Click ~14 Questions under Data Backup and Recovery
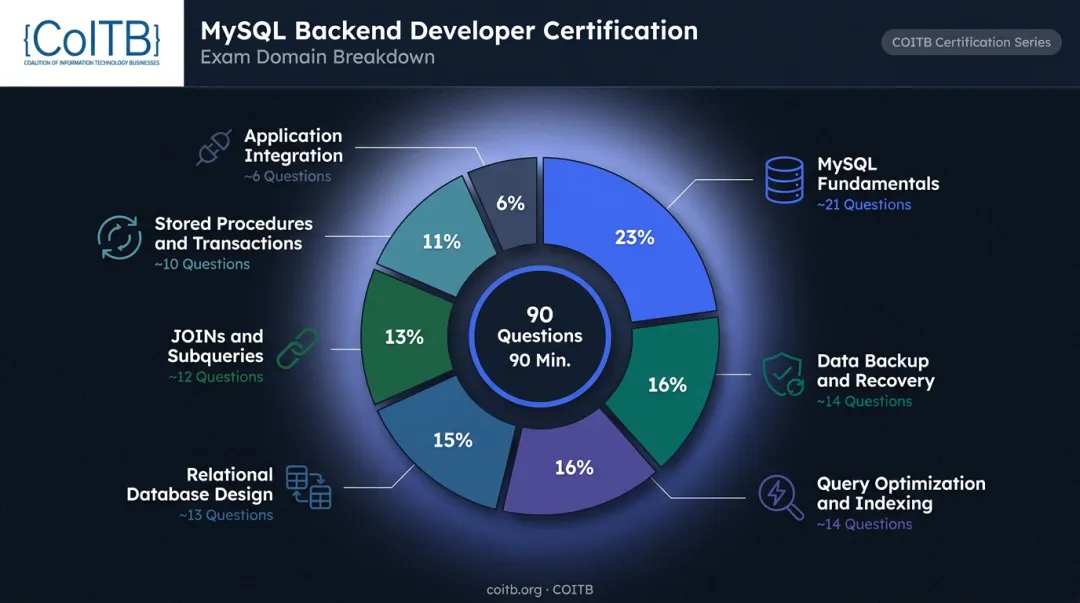The width and height of the screenshot is (1080, 603). tap(865, 401)
